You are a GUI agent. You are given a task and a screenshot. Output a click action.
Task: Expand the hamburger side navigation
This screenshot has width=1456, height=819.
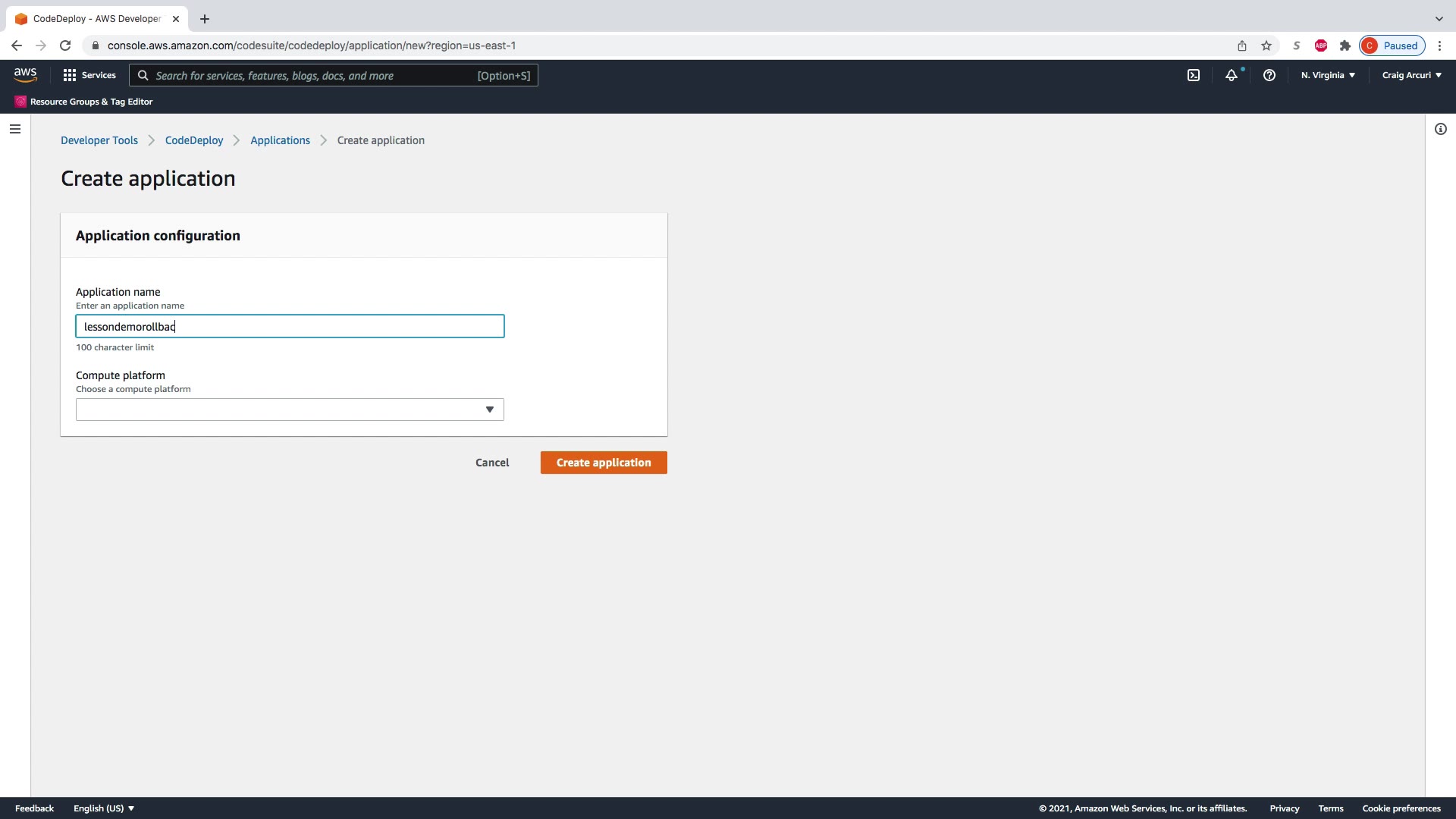coord(15,129)
